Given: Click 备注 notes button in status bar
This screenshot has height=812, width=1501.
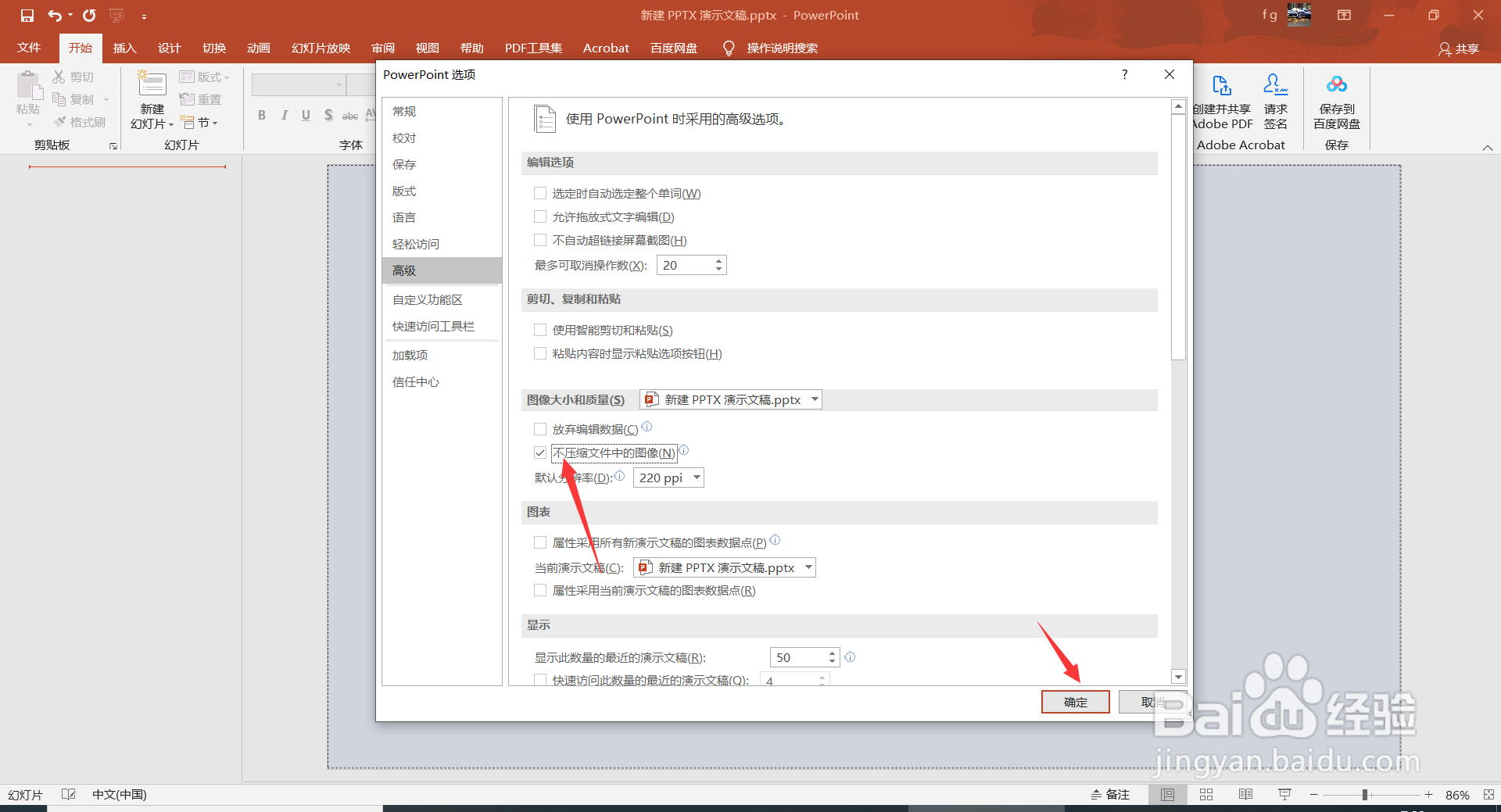Looking at the screenshot, I should 1110,795.
